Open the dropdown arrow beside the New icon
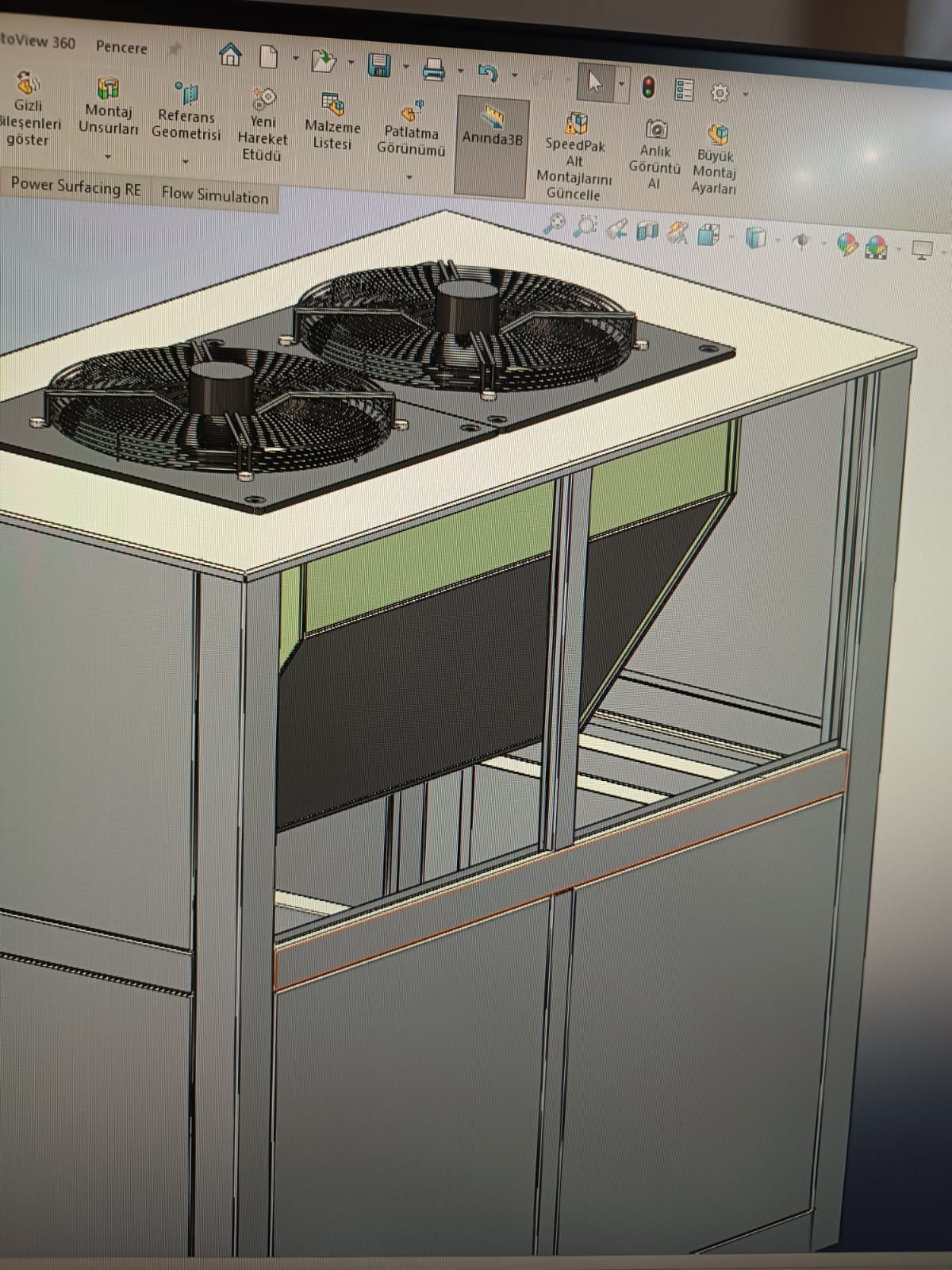The image size is (952, 1270). coord(295,59)
